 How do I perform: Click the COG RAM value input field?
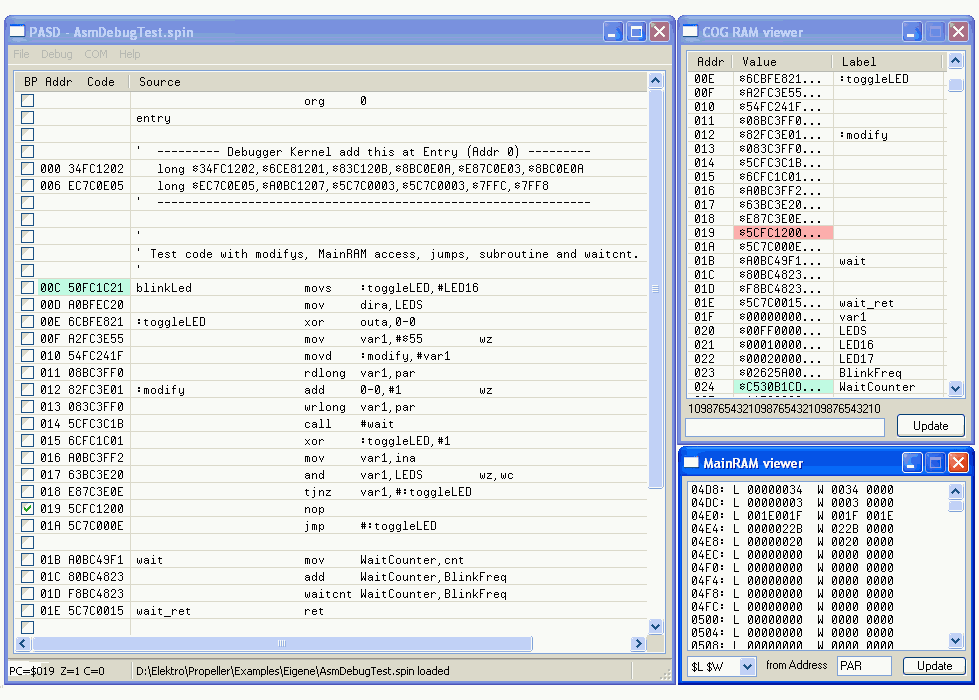pyautogui.click(x=785, y=427)
